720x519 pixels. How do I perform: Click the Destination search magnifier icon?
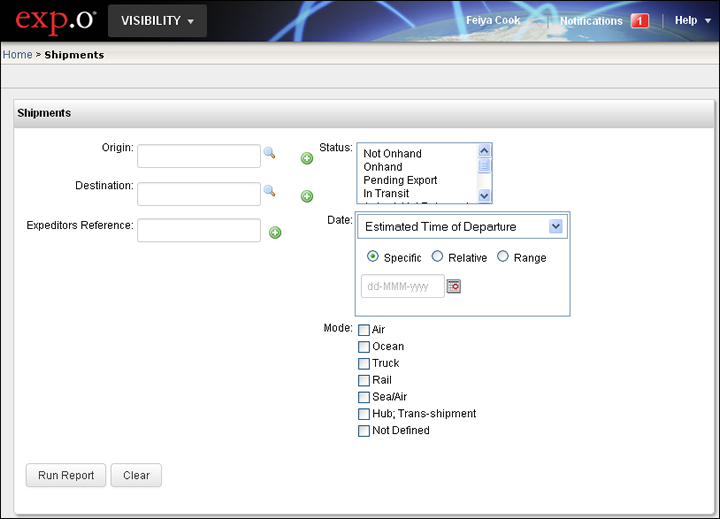click(269, 190)
